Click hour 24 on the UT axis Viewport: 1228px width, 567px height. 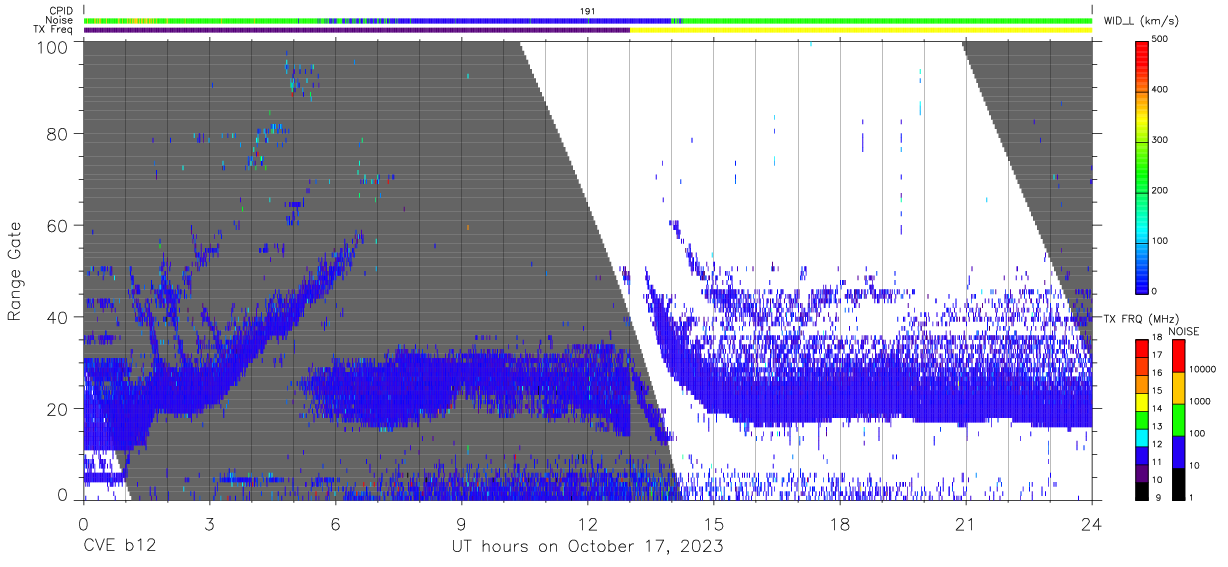point(1092,524)
